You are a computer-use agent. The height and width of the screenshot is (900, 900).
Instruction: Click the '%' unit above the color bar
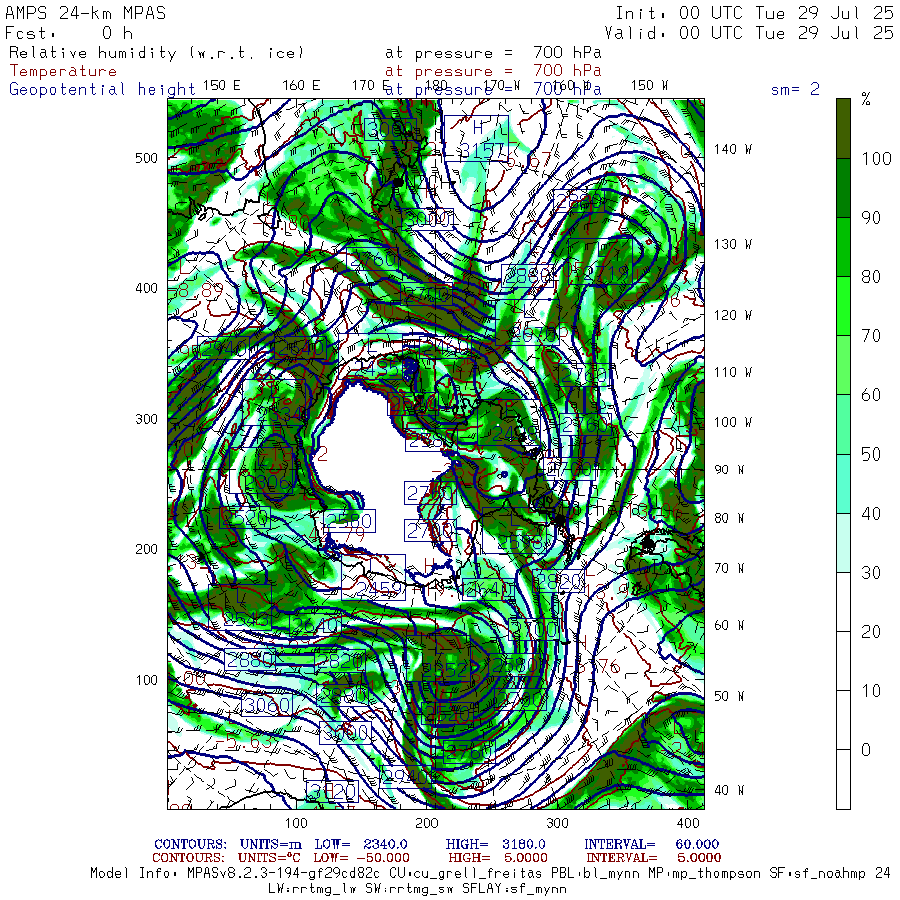[866, 100]
